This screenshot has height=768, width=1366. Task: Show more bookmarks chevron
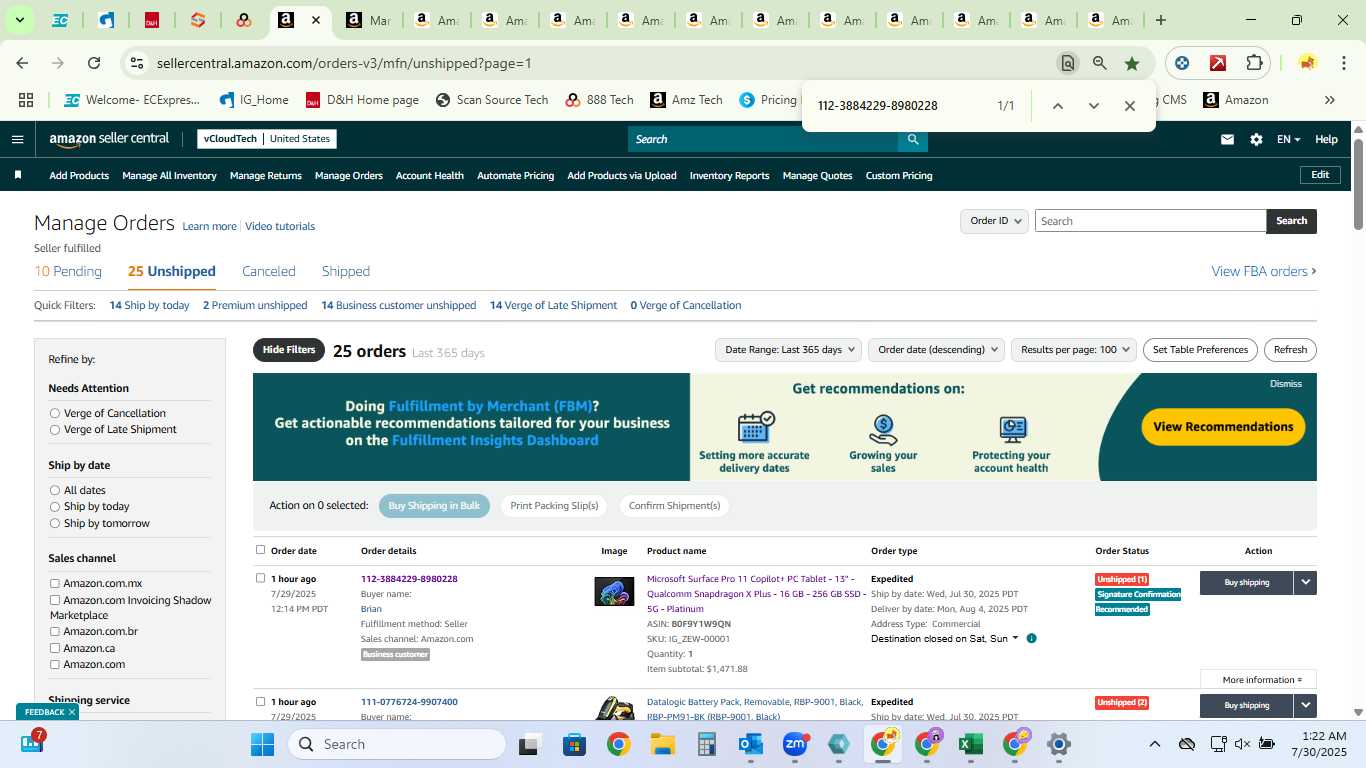(1330, 100)
